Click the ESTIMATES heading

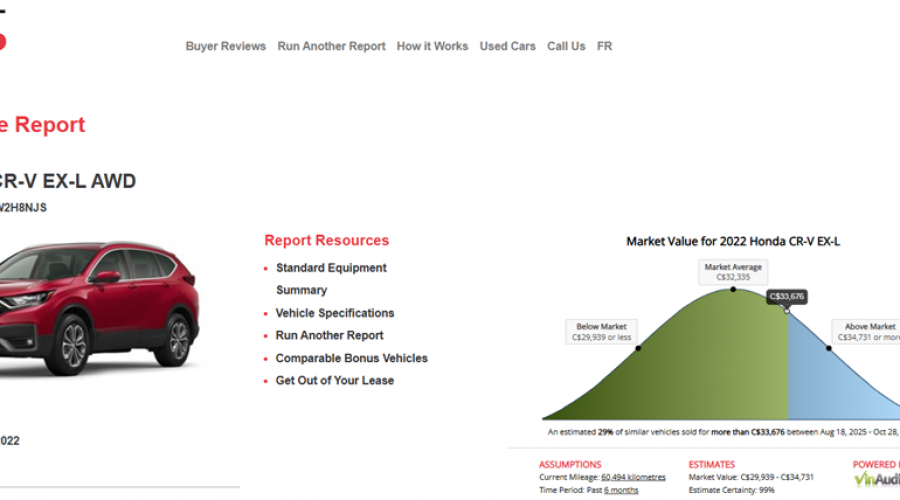coord(712,464)
